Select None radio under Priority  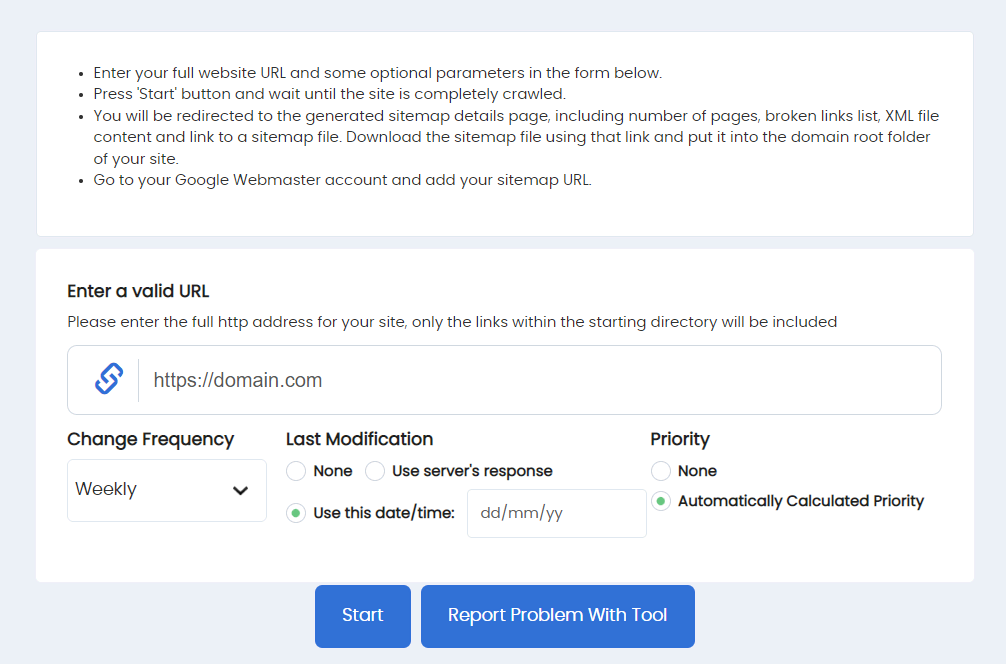coord(661,471)
